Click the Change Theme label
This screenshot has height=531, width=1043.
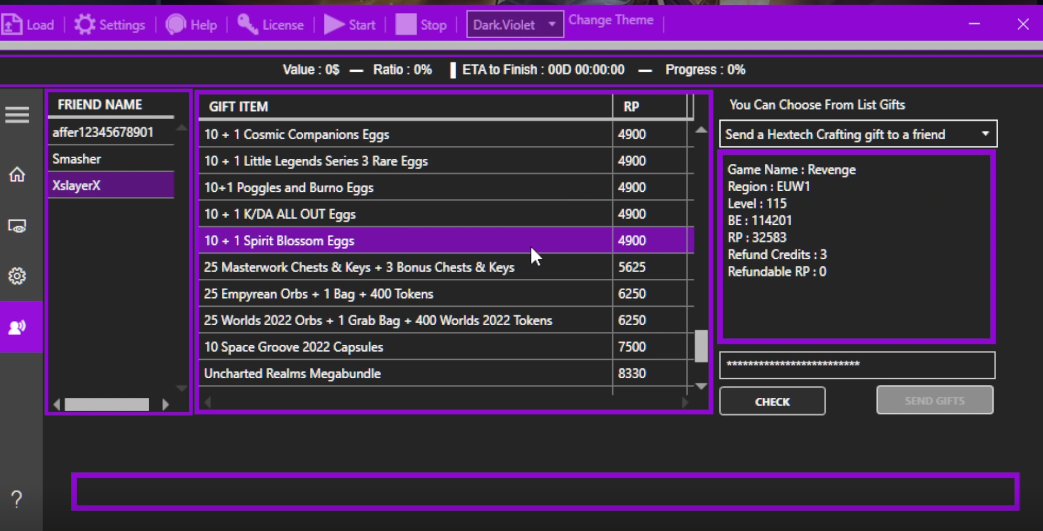[611, 20]
